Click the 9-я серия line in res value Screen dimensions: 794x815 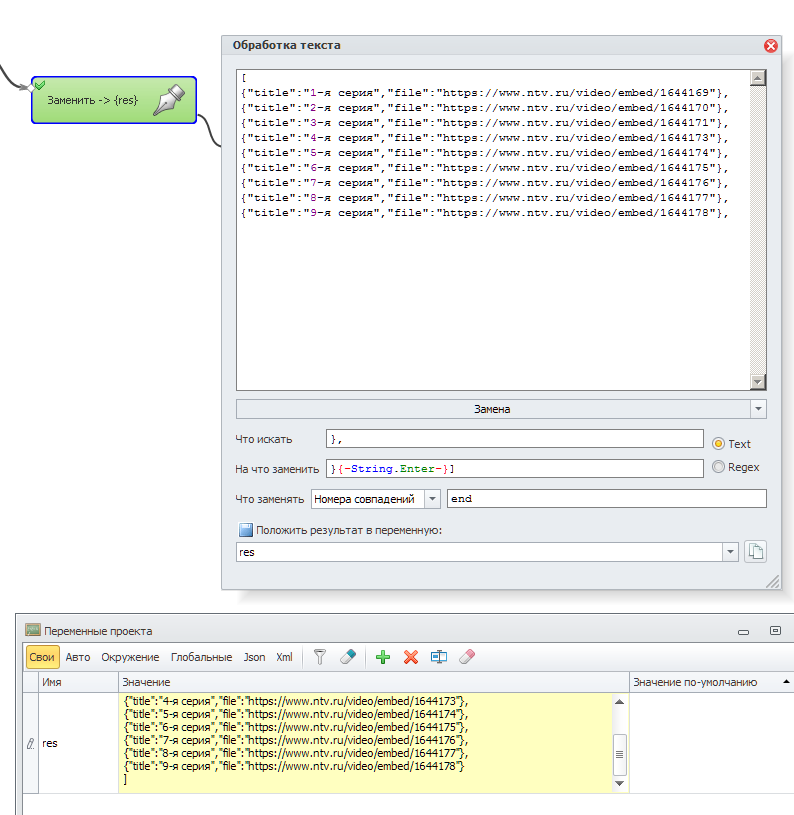[294, 766]
